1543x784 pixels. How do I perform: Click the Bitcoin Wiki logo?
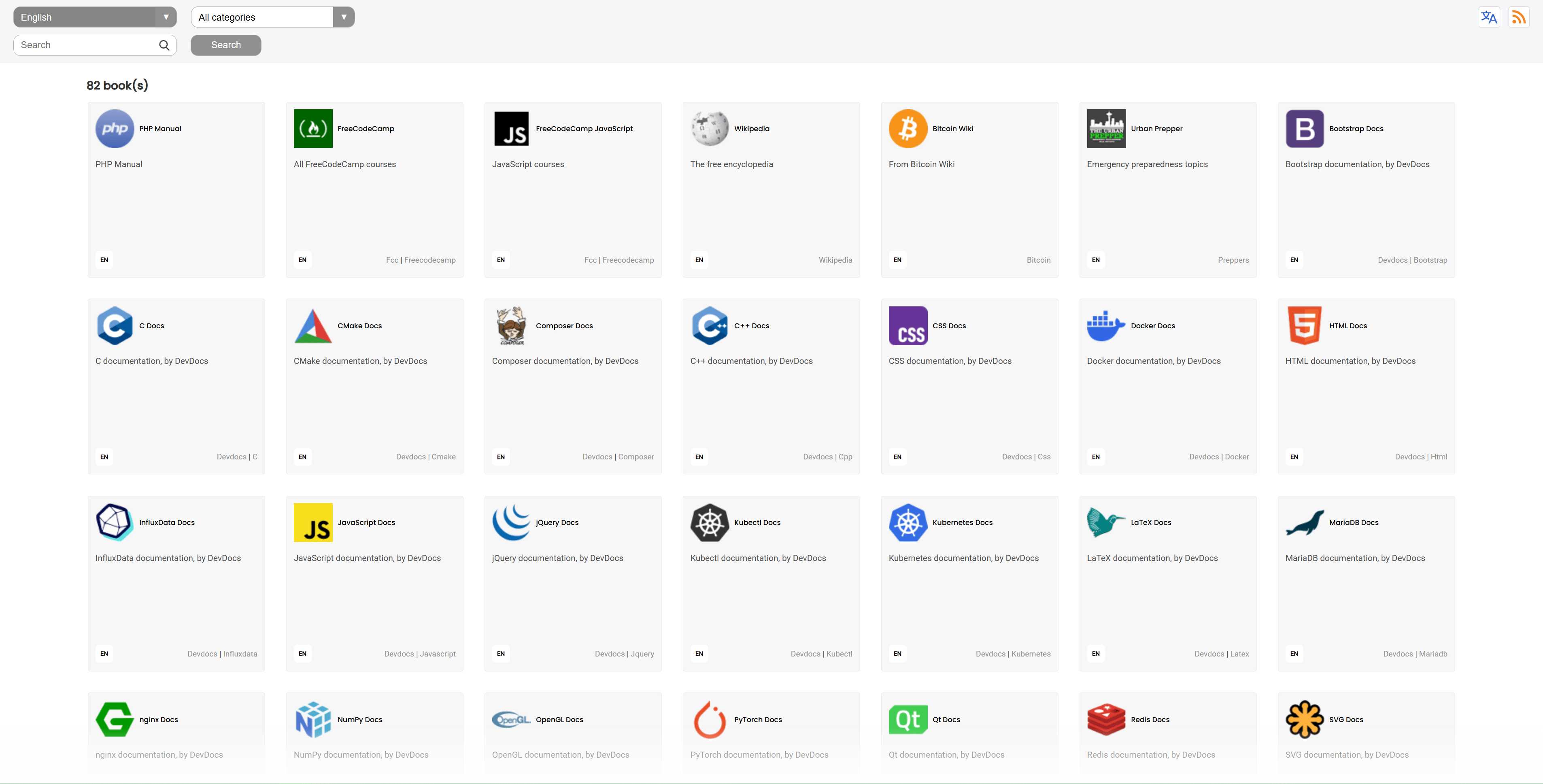(x=908, y=129)
